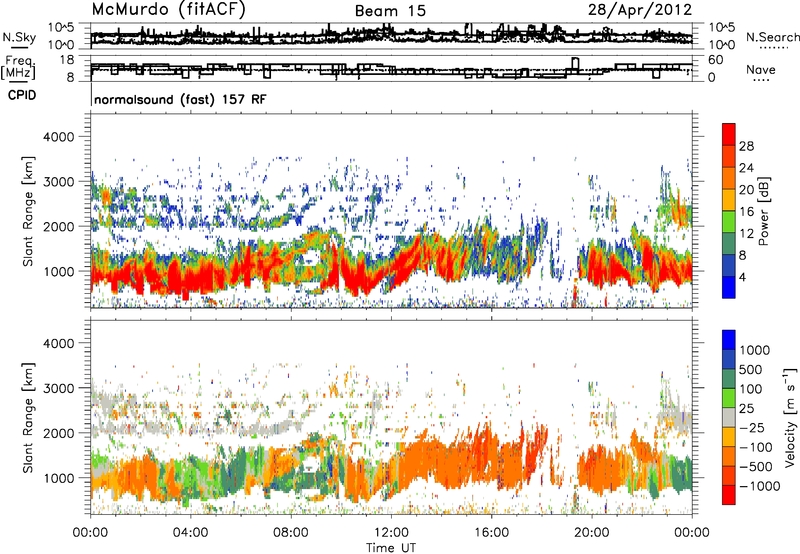Click the 24 tick on Power colorbar
The height and width of the screenshot is (554, 800).
pos(746,168)
